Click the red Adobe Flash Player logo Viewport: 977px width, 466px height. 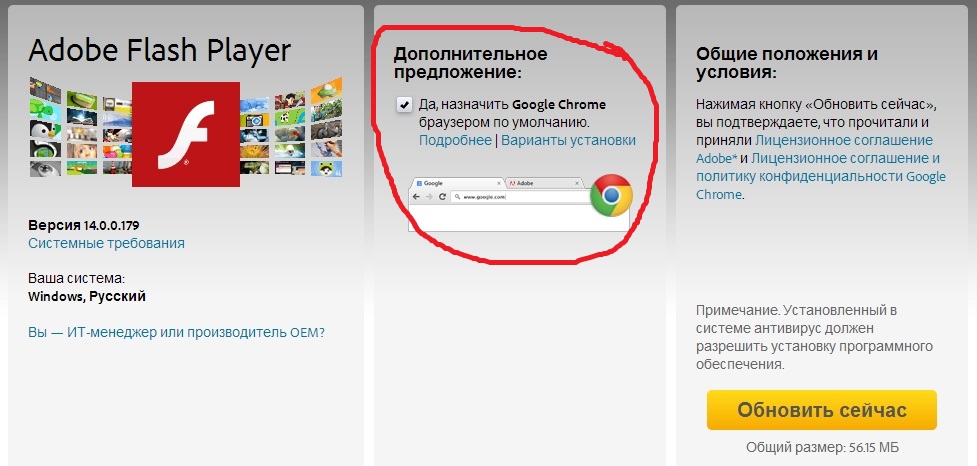pyautogui.click(x=186, y=134)
